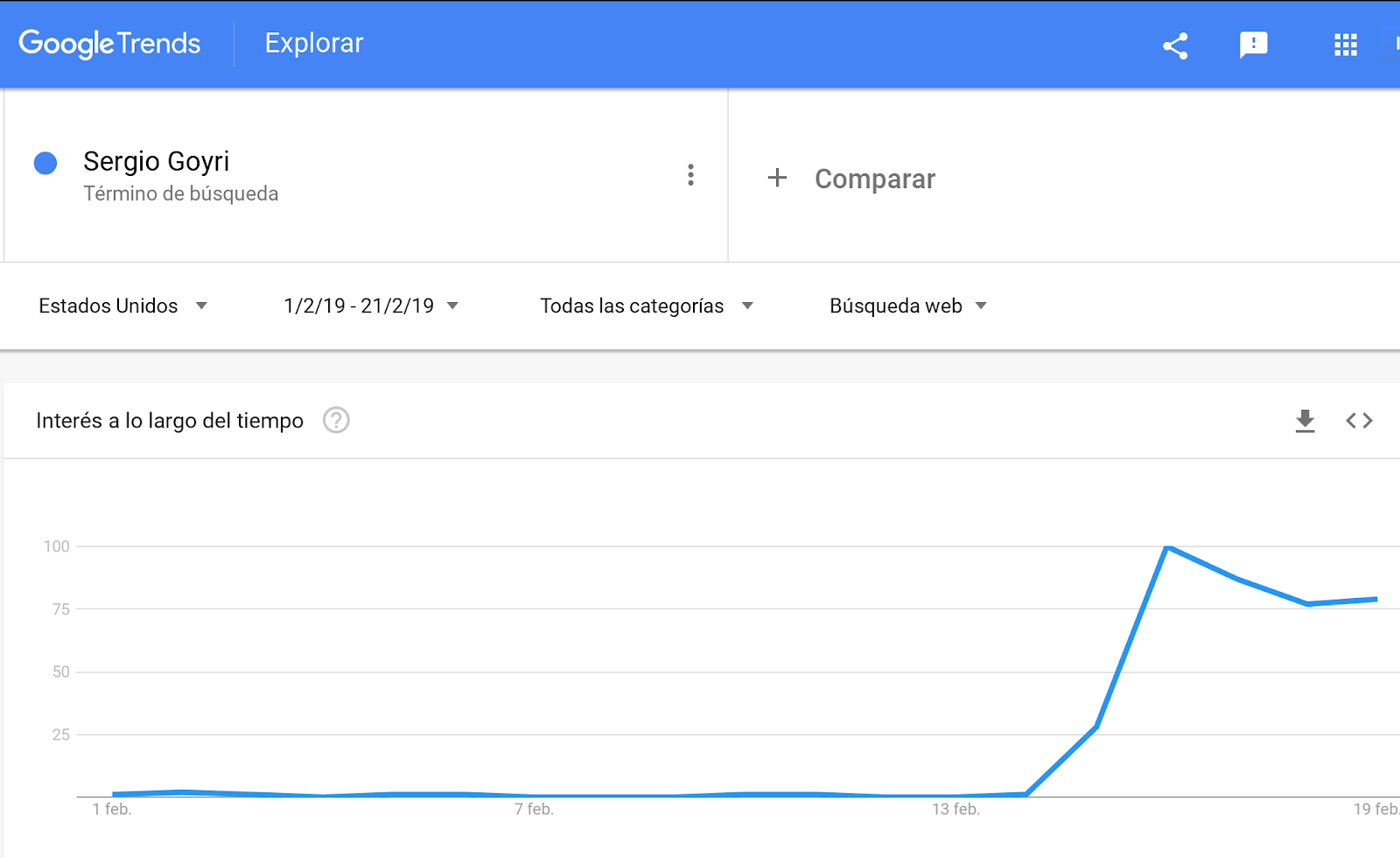Open the 1/2/19 - 21/2/19 date range dropdown
Viewport: 1400px width, 858px height.
(x=371, y=306)
